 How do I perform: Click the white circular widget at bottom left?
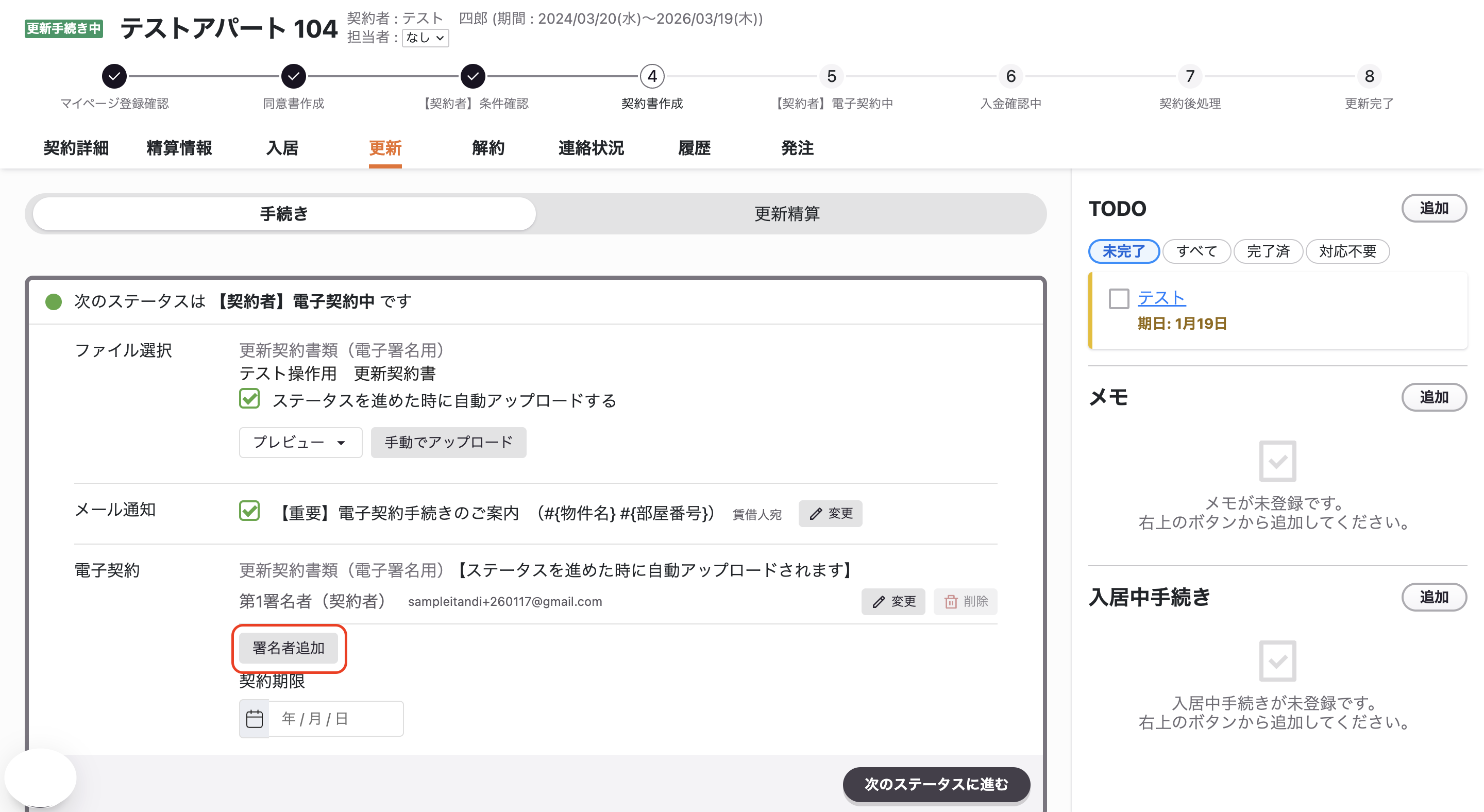point(40,778)
